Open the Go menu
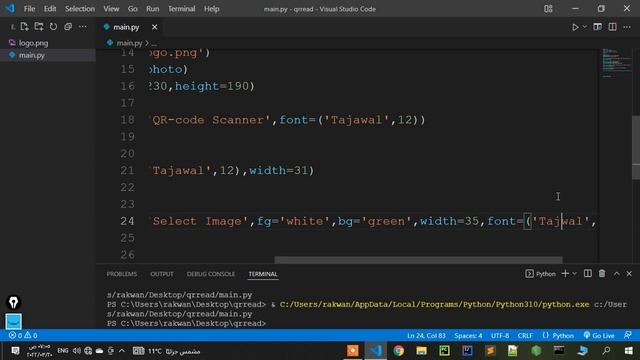Viewport: 640px width, 360px height. point(133,9)
